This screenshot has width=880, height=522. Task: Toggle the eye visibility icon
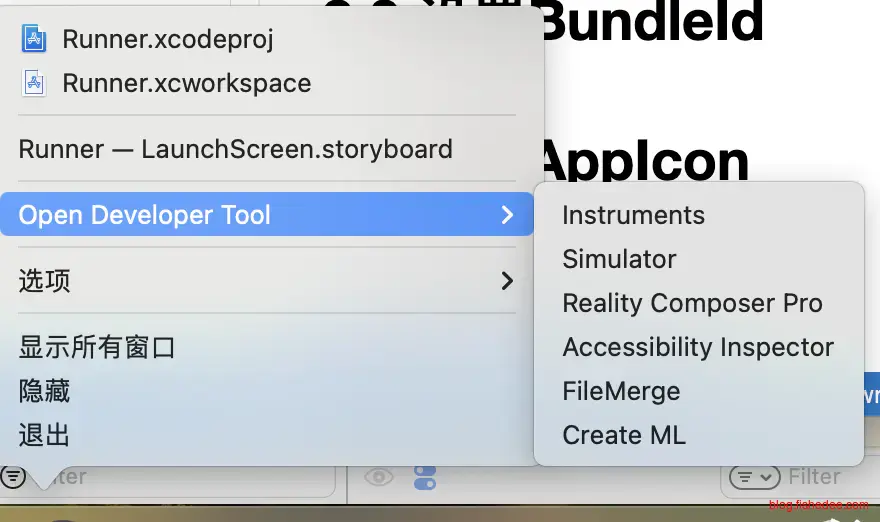[378, 477]
